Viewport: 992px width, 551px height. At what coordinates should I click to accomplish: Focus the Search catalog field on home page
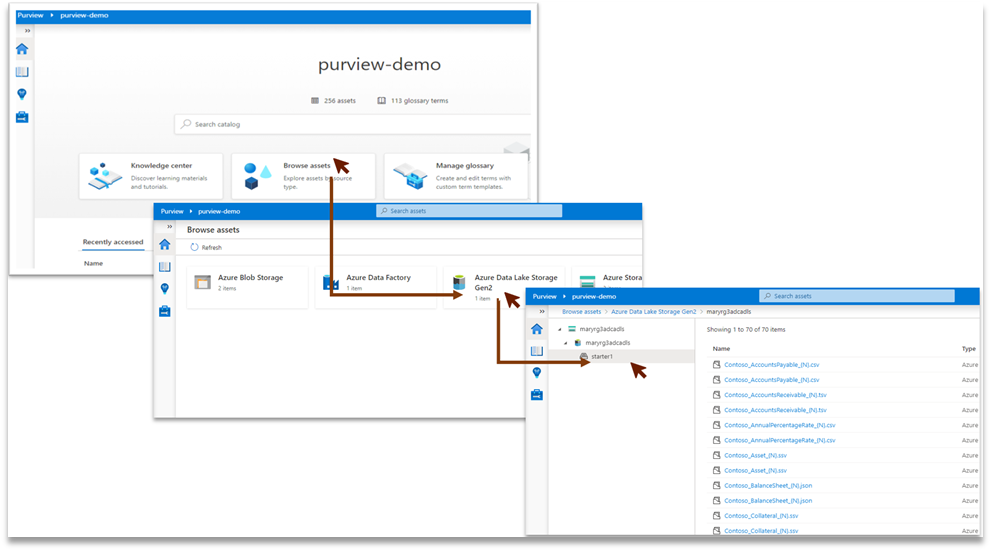352,124
